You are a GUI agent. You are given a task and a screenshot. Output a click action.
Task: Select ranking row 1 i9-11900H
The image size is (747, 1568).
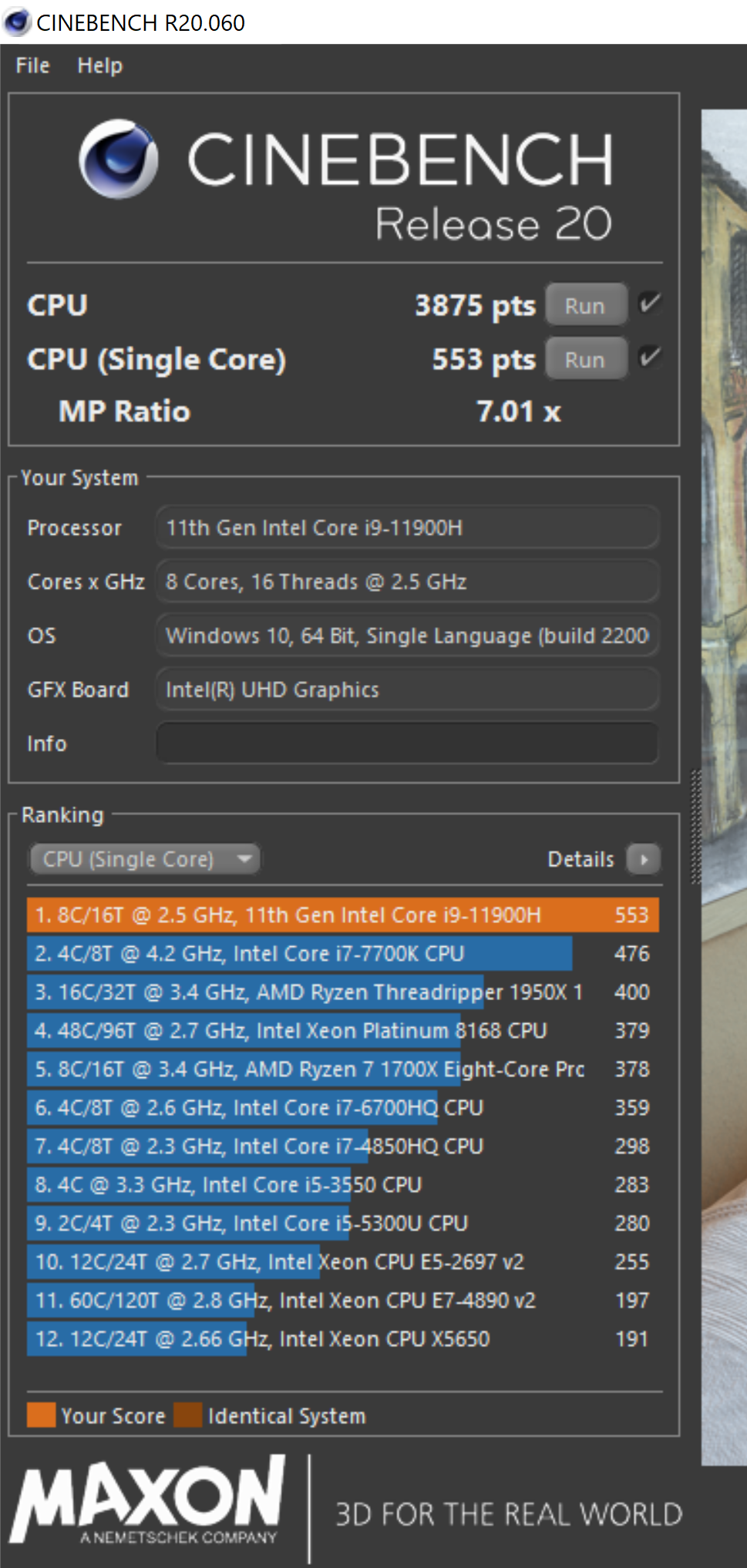point(343,915)
